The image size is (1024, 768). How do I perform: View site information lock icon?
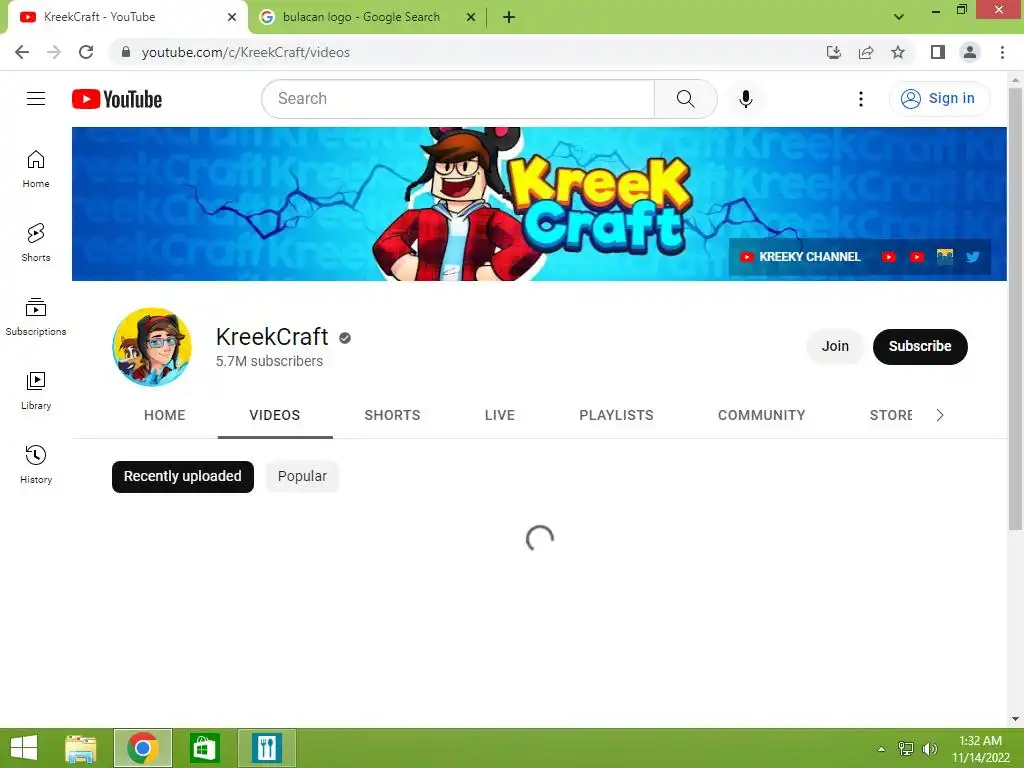(126, 52)
